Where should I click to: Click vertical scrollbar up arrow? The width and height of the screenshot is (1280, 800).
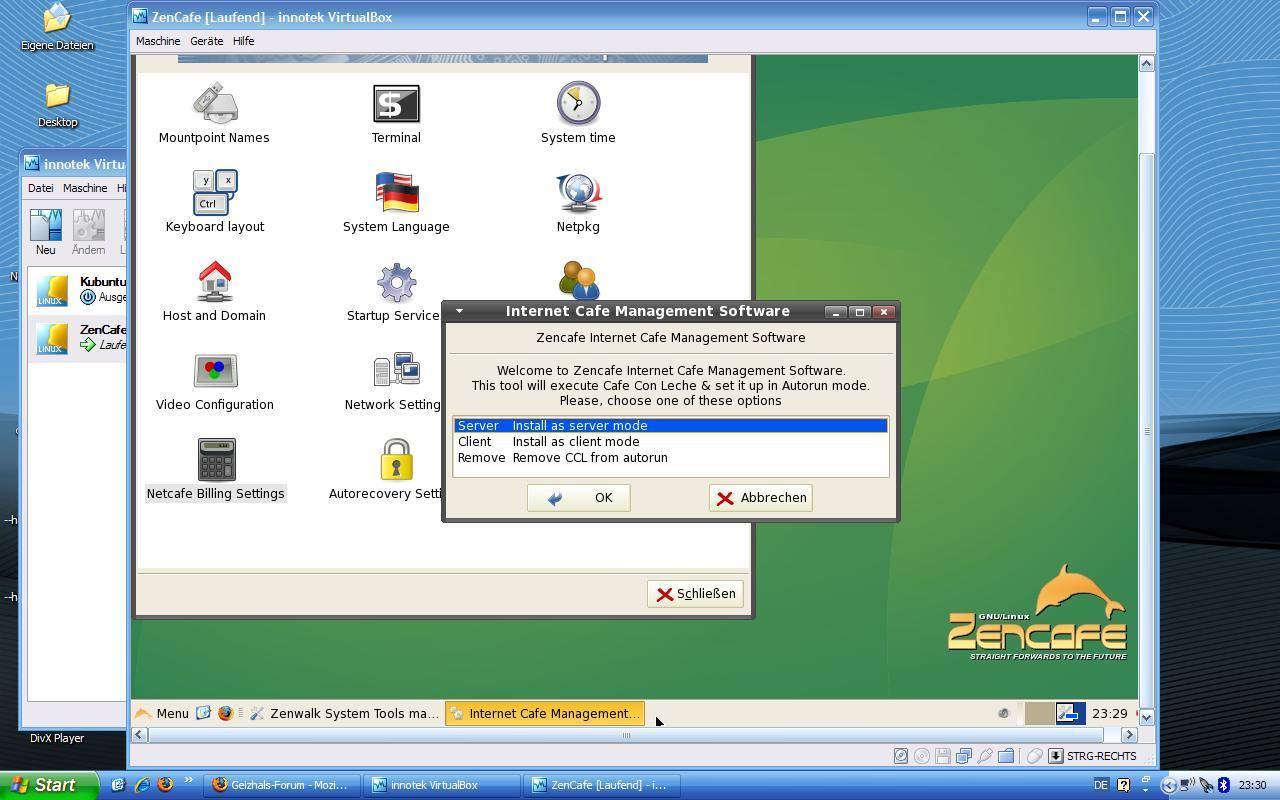(x=1147, y=63)
